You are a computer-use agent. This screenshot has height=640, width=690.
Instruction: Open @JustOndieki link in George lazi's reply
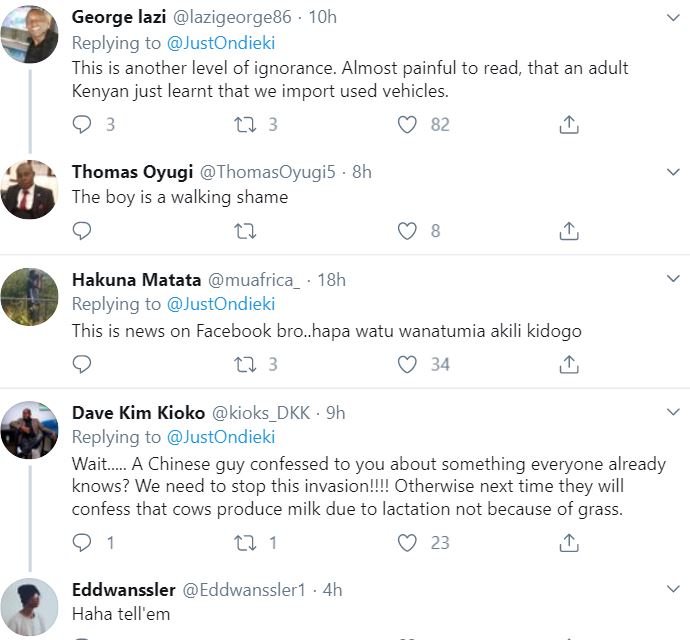pyautogui.click(x=221, y=43)
